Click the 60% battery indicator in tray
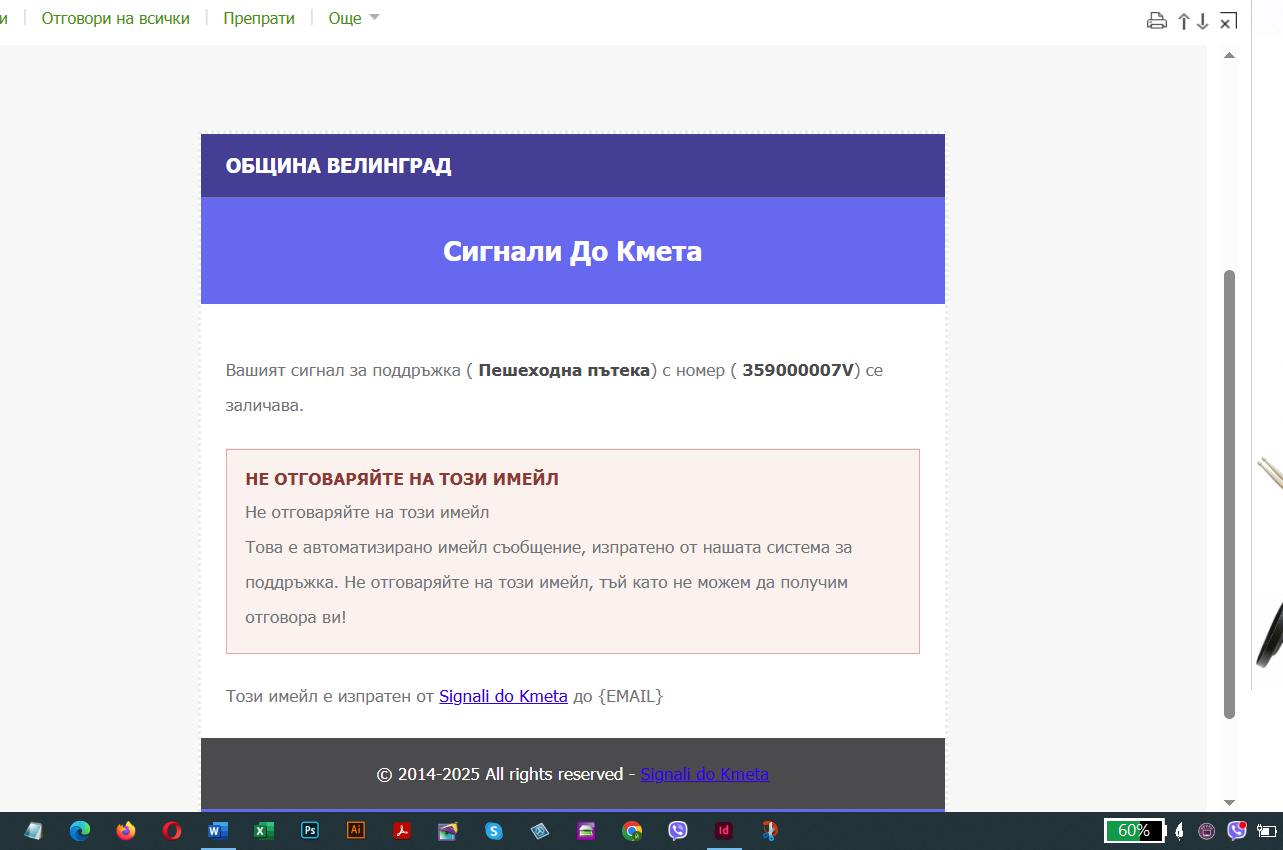The image size is (1283, 850). coord(1134,831)
